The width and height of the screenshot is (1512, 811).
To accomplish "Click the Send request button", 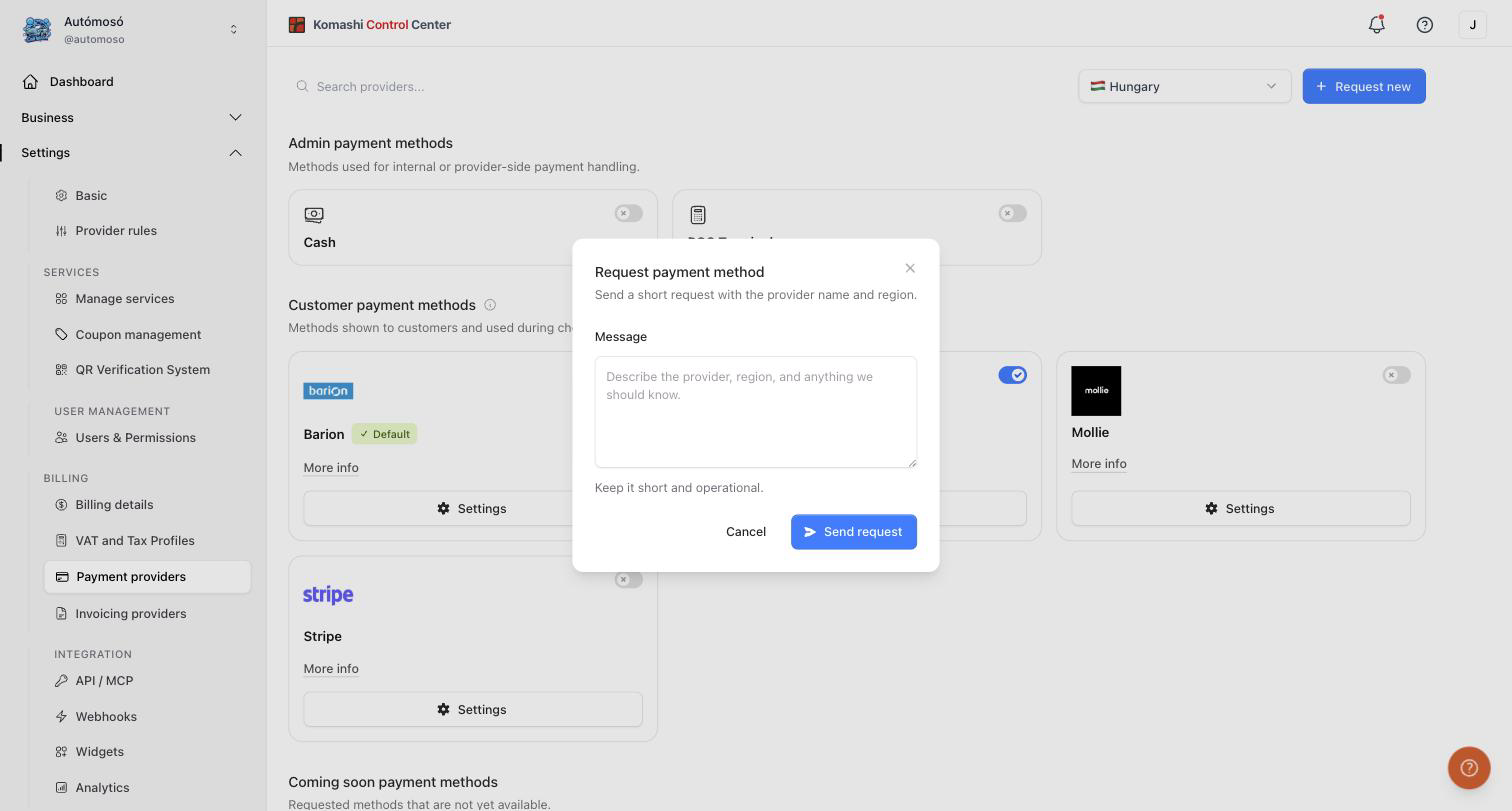I will [854, 532].
